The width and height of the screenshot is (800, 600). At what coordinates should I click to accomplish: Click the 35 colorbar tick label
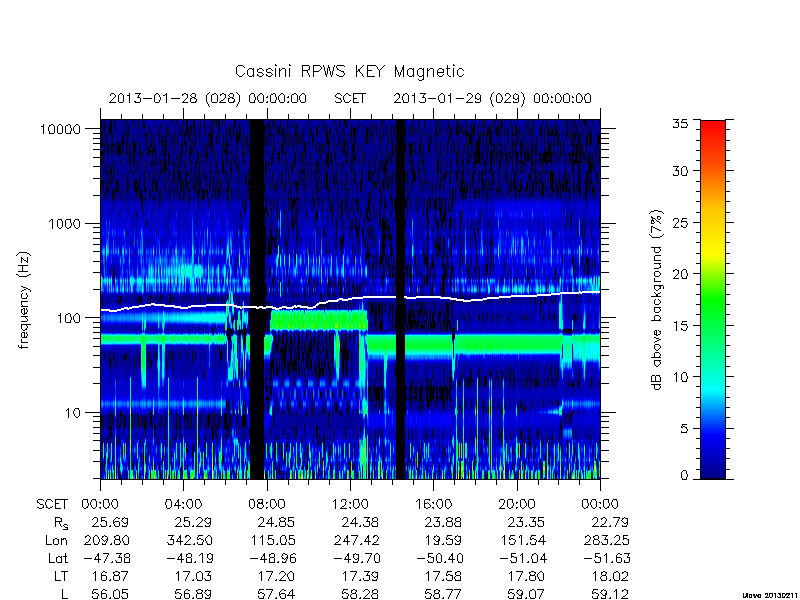680,124
